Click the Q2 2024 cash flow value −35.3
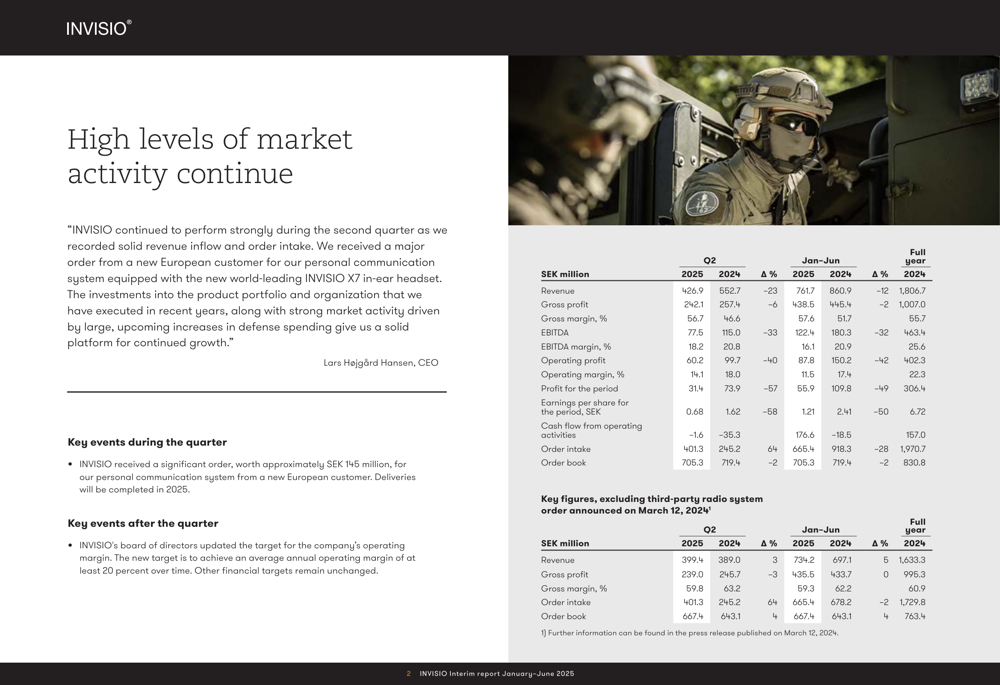 730,434
